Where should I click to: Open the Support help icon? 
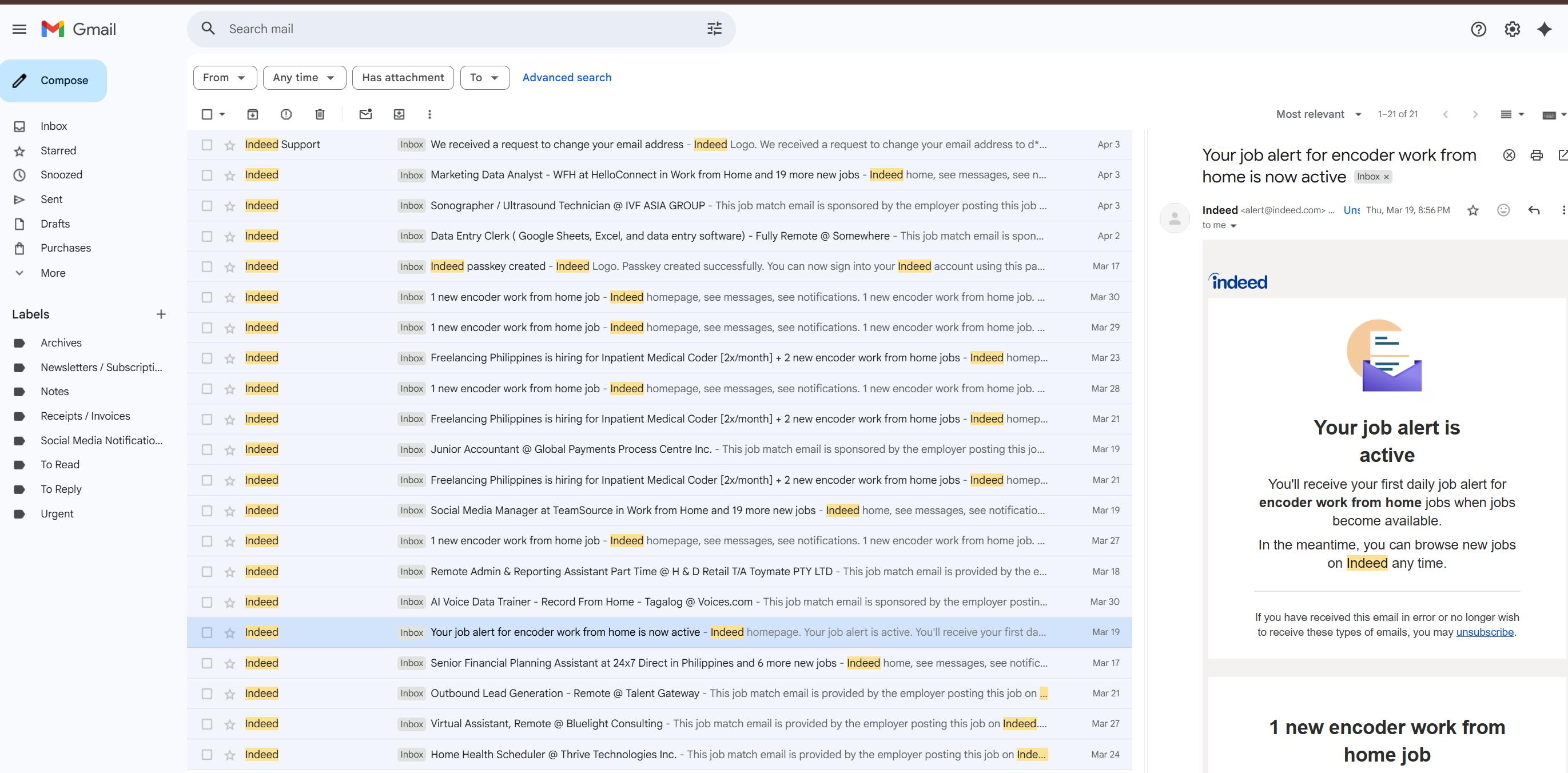tap(1478, 29)
